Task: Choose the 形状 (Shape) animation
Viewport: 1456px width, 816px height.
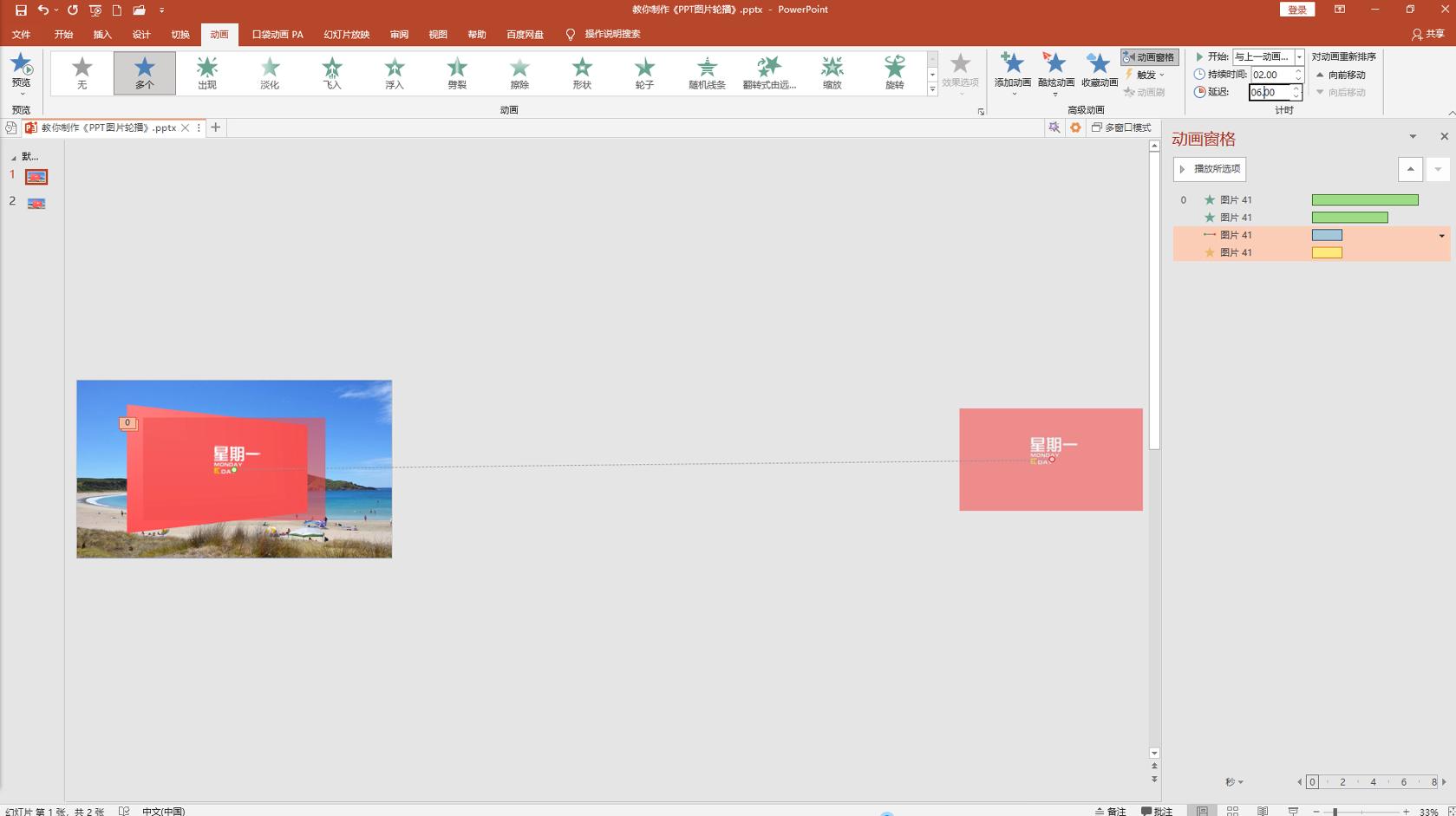Action: click(582, 73)
